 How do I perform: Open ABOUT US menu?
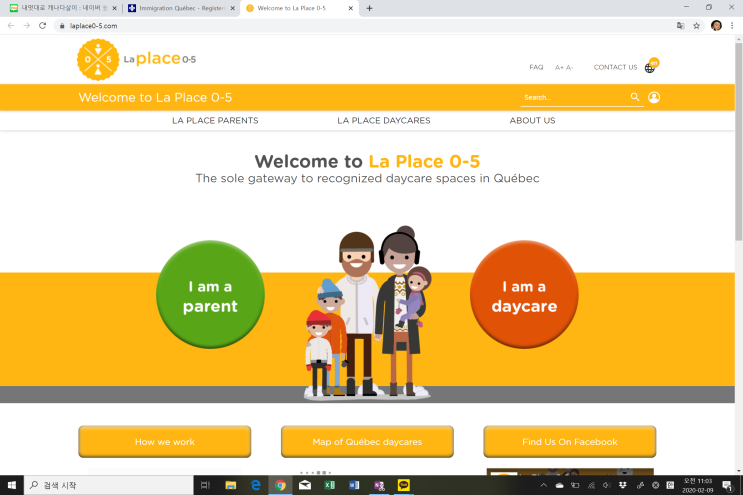point(532,121)
